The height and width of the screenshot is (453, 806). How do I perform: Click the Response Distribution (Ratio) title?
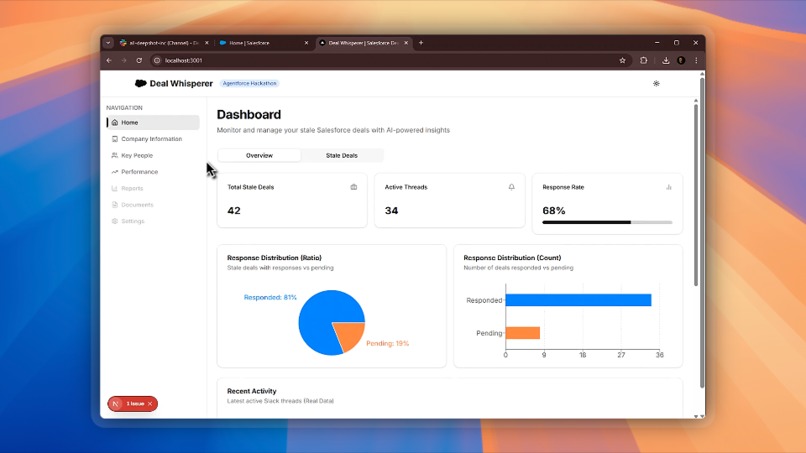click(274, 258)
